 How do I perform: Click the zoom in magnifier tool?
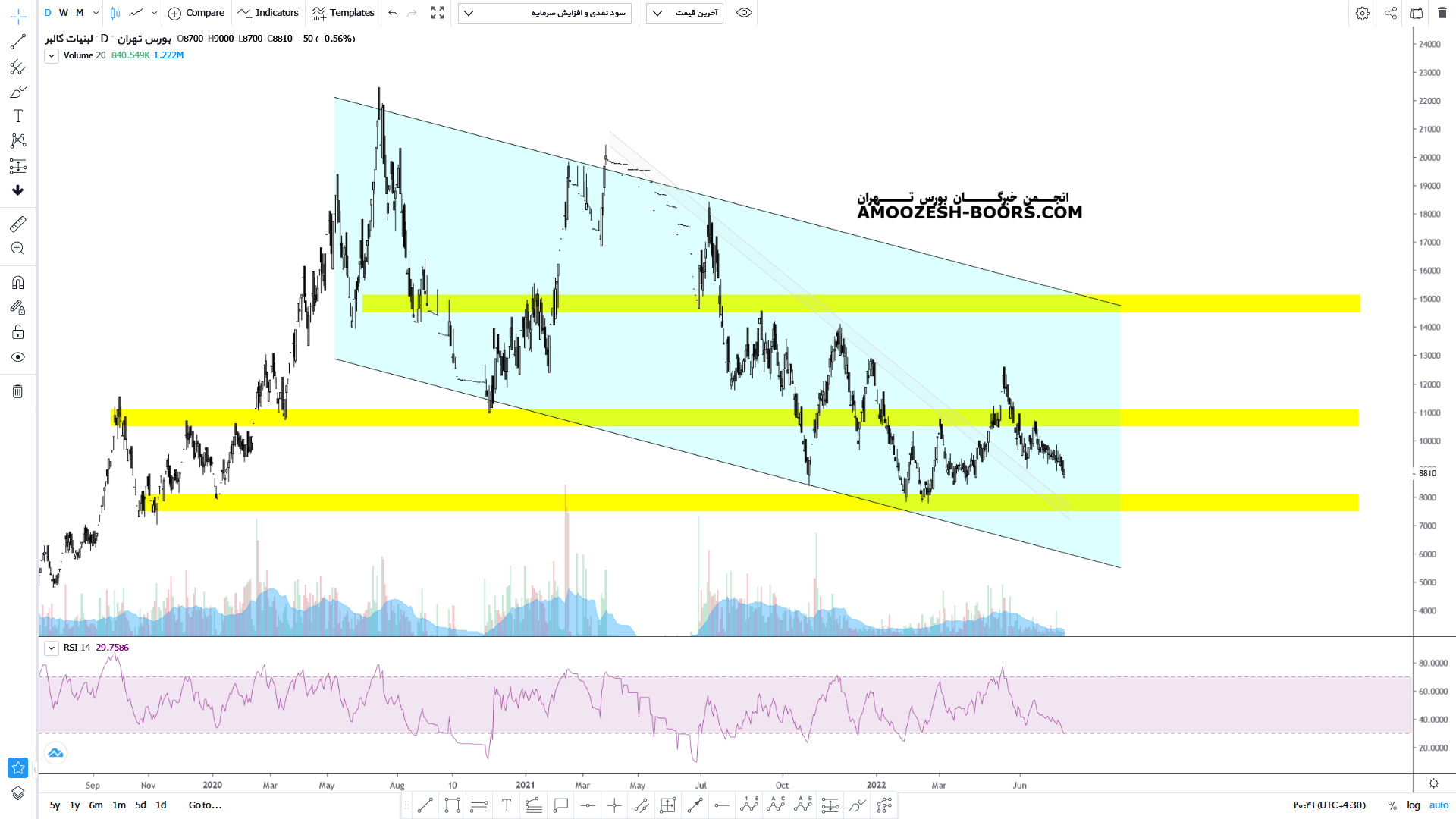pyautogui.click(x=18, y=249)
